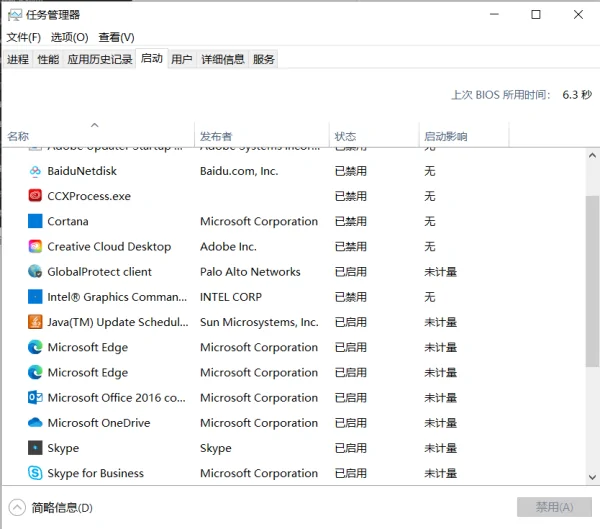The image size is (600, 529).
Task: Click 未计量 impact of Microsoft OneDrive
Action: 440,423
